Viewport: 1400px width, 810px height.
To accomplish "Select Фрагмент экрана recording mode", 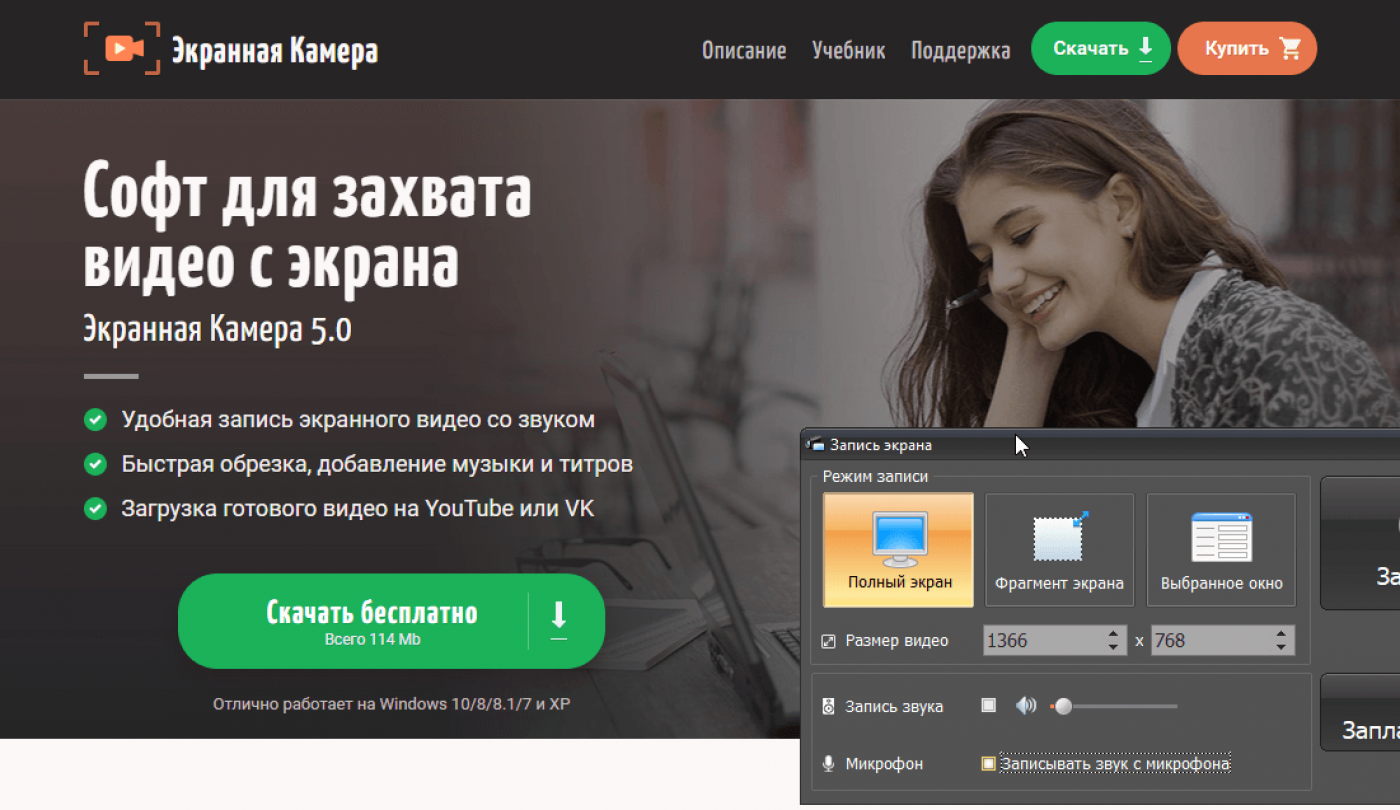I will 1060,550.
